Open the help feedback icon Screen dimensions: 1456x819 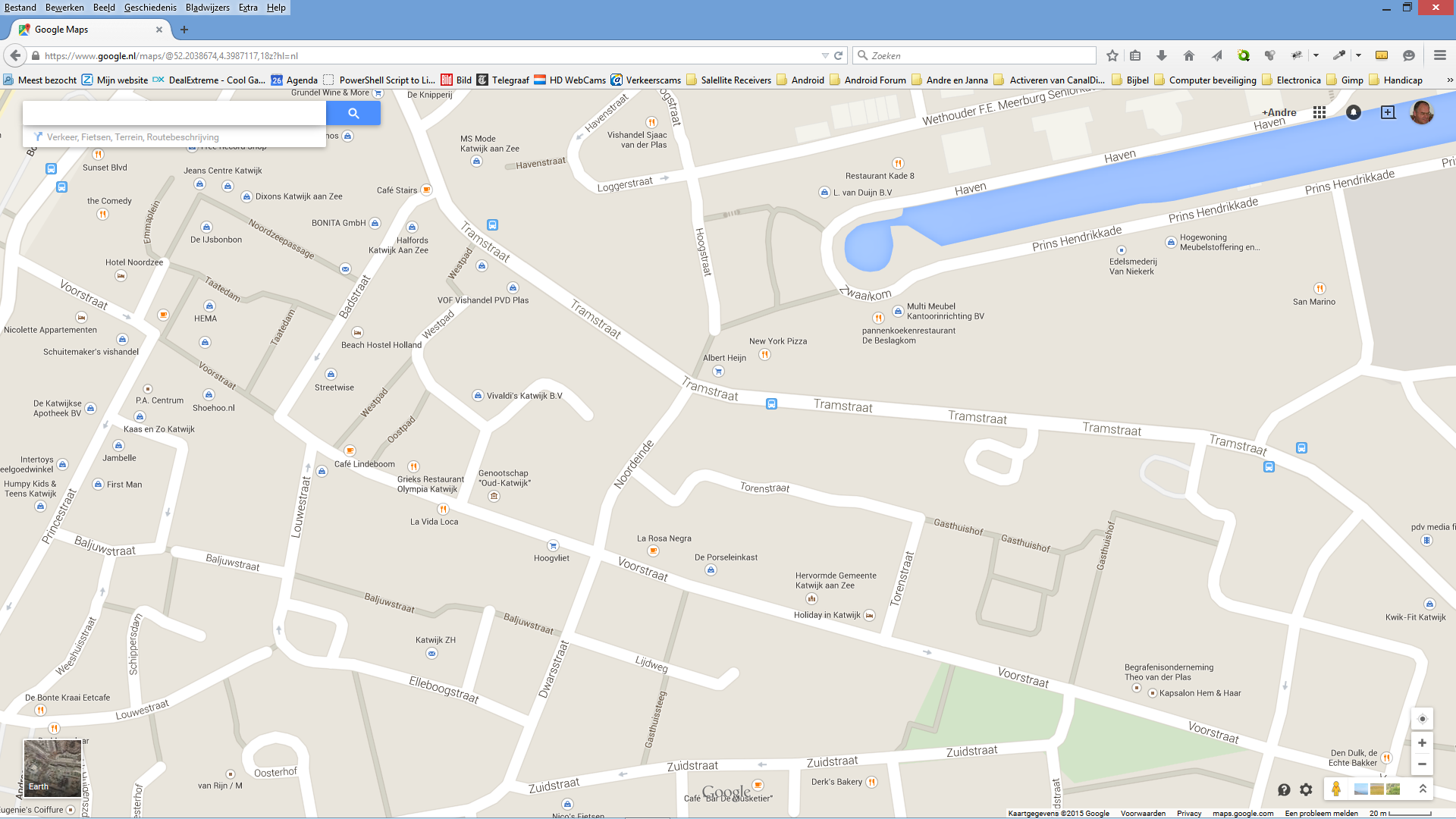[x=1284, y=789]
